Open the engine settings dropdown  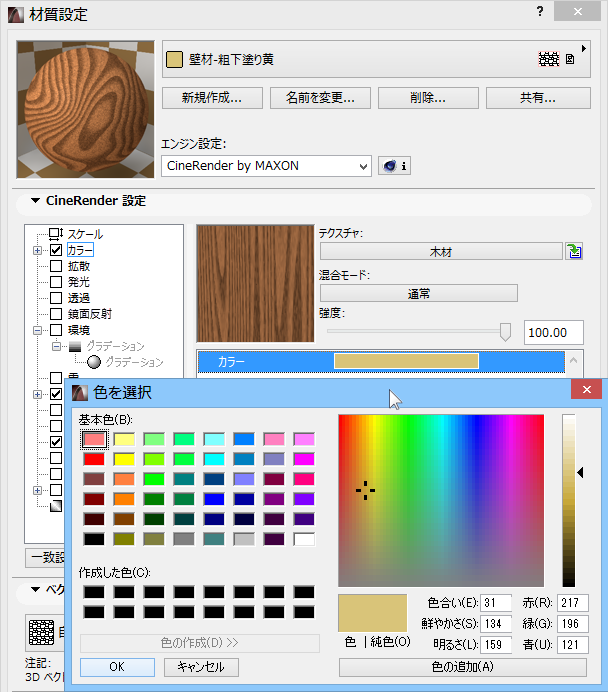pyautogui.click(x=266, y=166)
